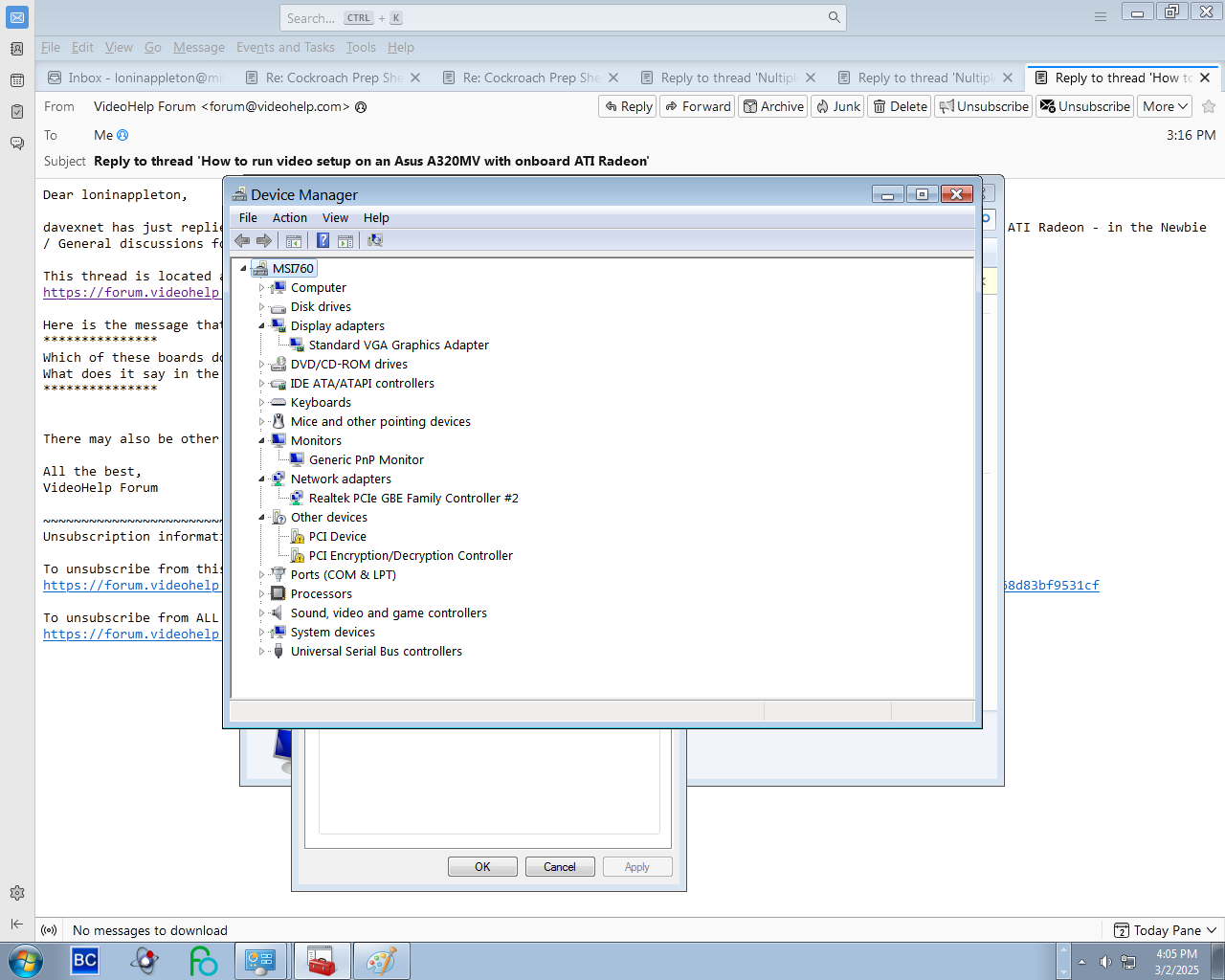Viewport: 1225px width, 980px height.
Task: Expand DVD/CD-ROM drives category
Action: tap(261, 364)
